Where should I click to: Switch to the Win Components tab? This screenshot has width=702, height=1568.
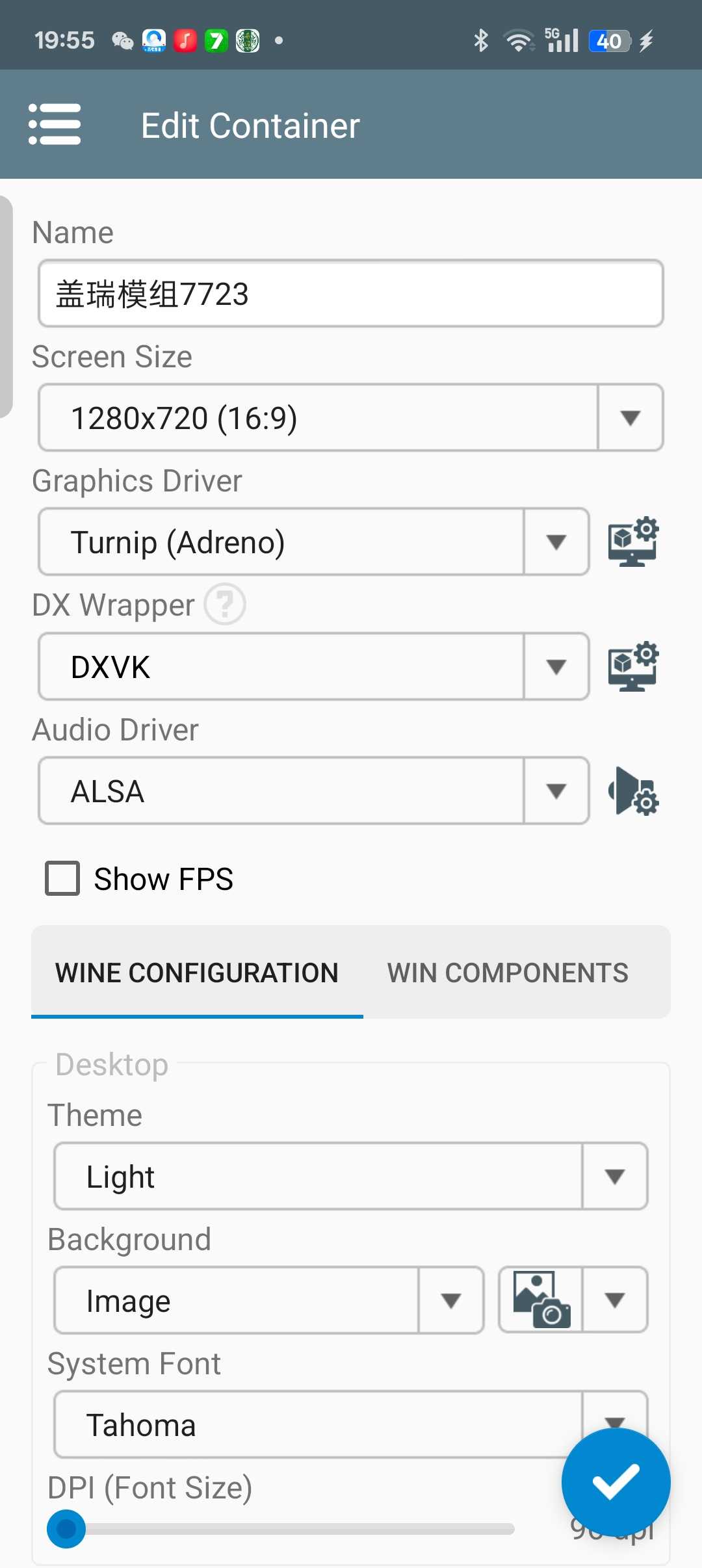pos(508,973)
